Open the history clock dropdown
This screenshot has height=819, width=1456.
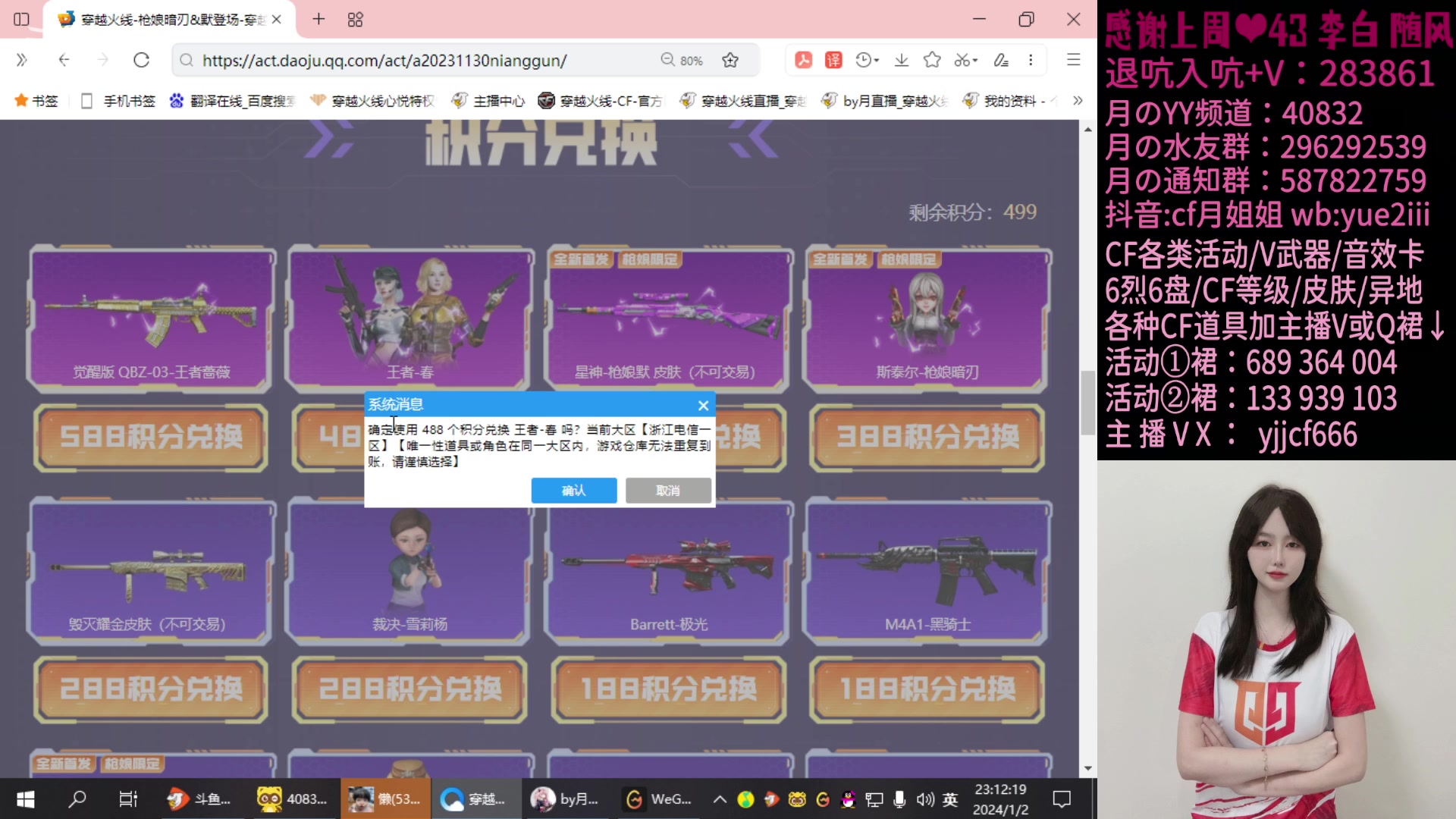867,60
